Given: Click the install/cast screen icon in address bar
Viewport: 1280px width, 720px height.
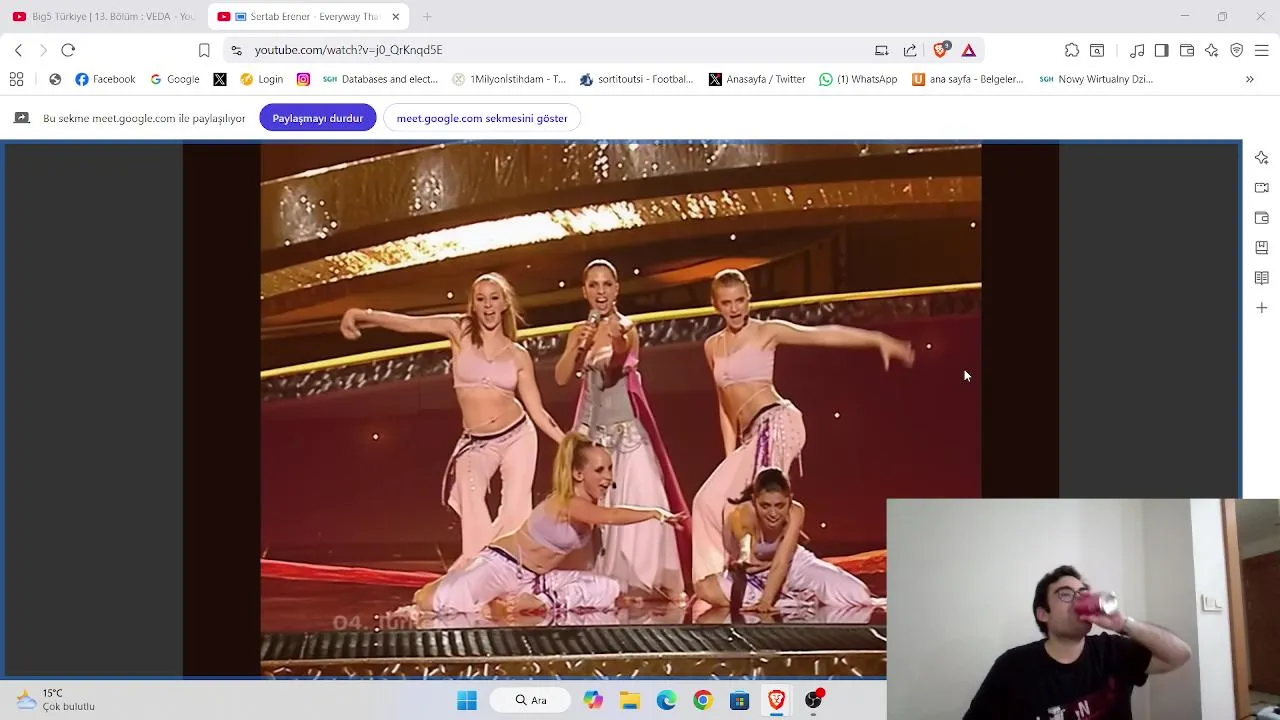Looking at the screenshot, I should coord(882,50).
